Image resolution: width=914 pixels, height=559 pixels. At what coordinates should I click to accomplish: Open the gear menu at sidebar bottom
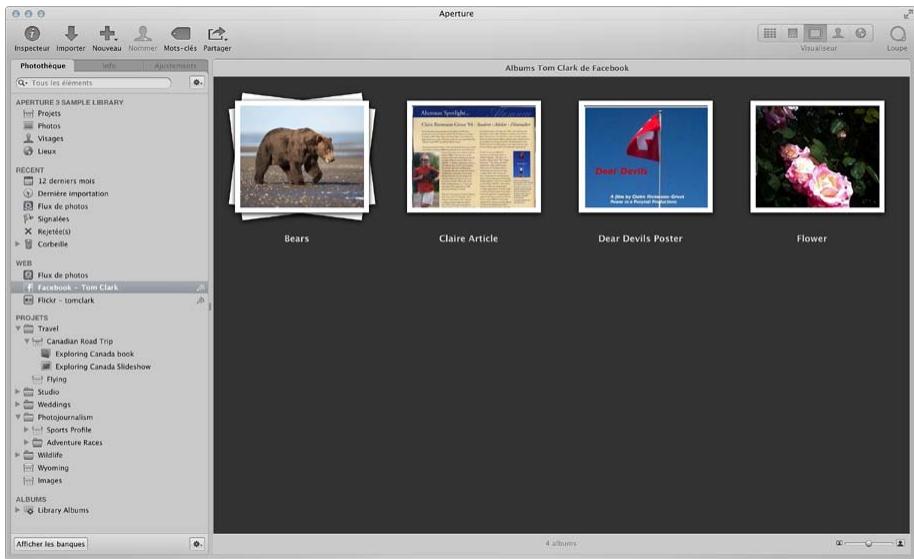(x=198, y=544)
